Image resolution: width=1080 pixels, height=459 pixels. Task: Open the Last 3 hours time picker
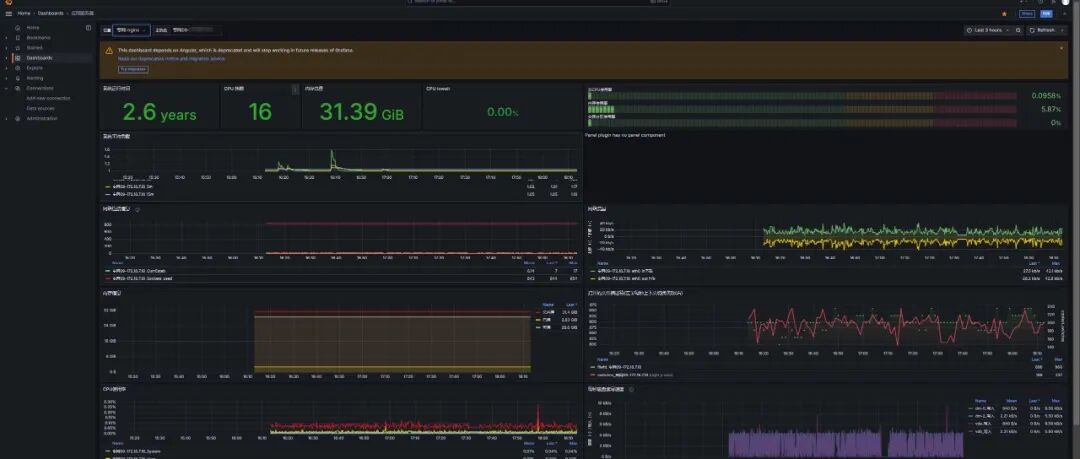tap(988, 30)
